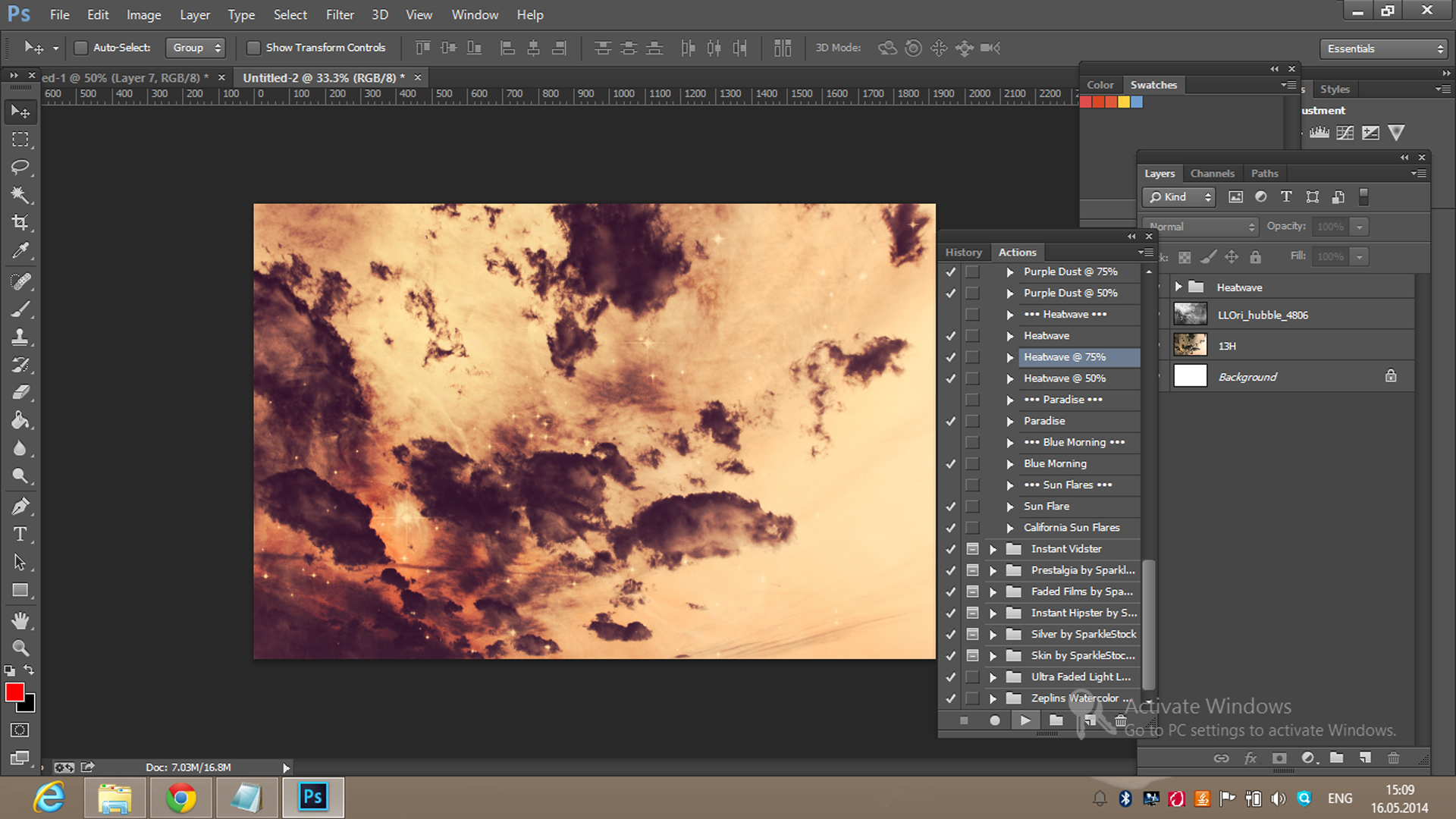Select the Horizontal Type tool
Viewport: 1456px width, 819px height.
20,535
